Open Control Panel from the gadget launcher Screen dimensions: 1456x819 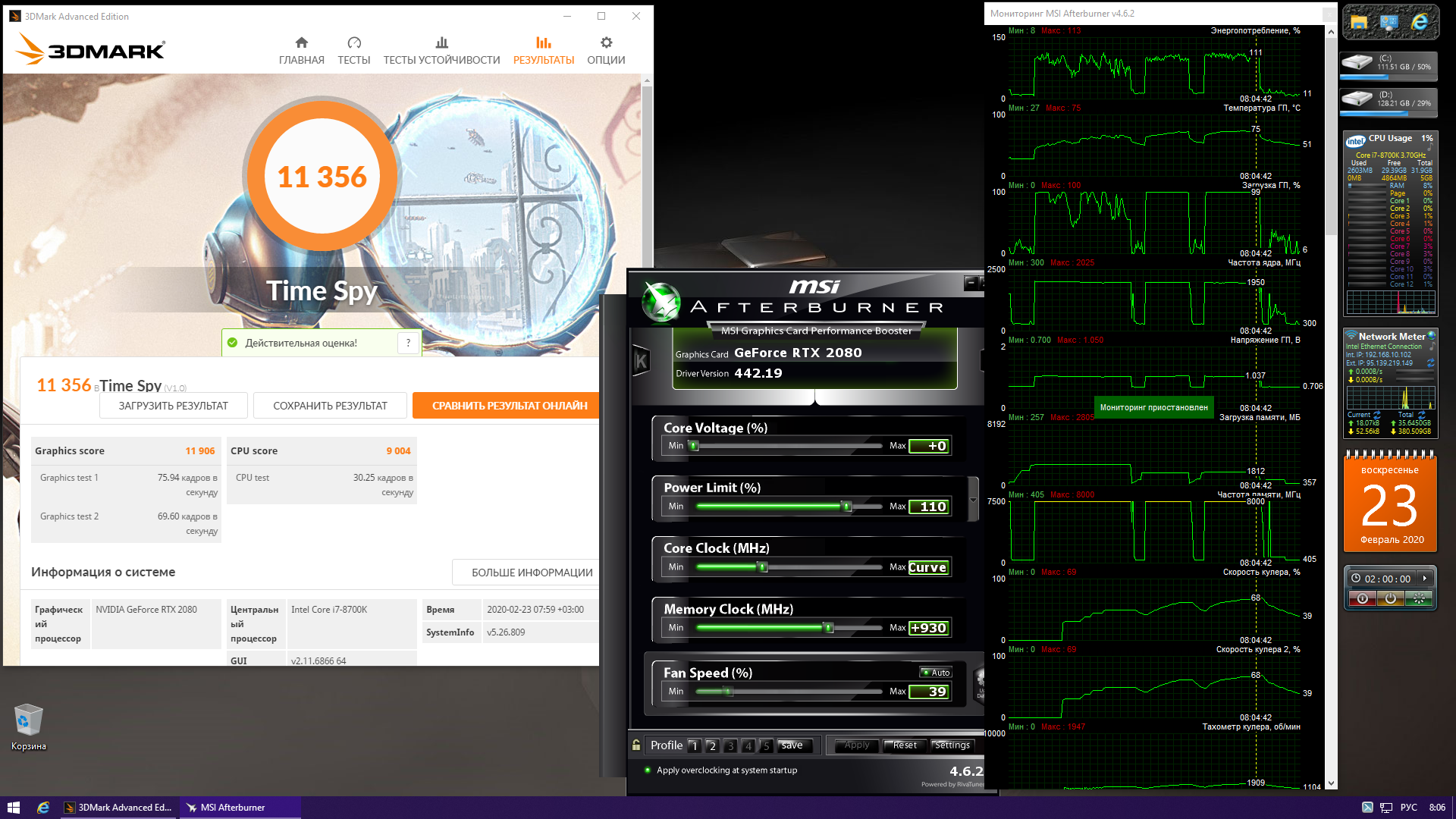click(x=1389, y=23)
